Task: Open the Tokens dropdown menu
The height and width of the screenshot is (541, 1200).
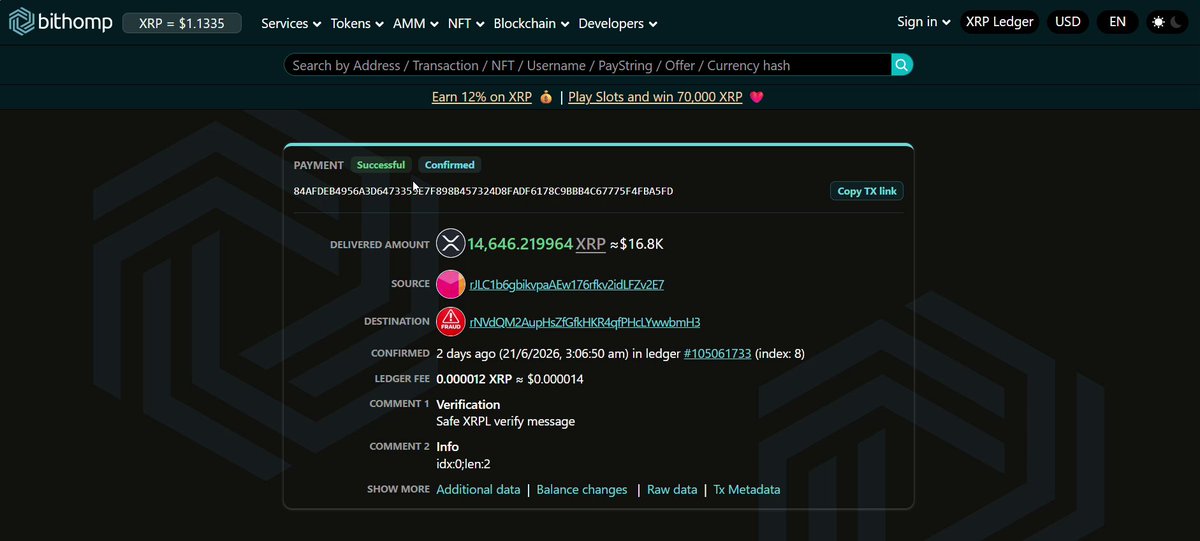Action: point(358,23)
